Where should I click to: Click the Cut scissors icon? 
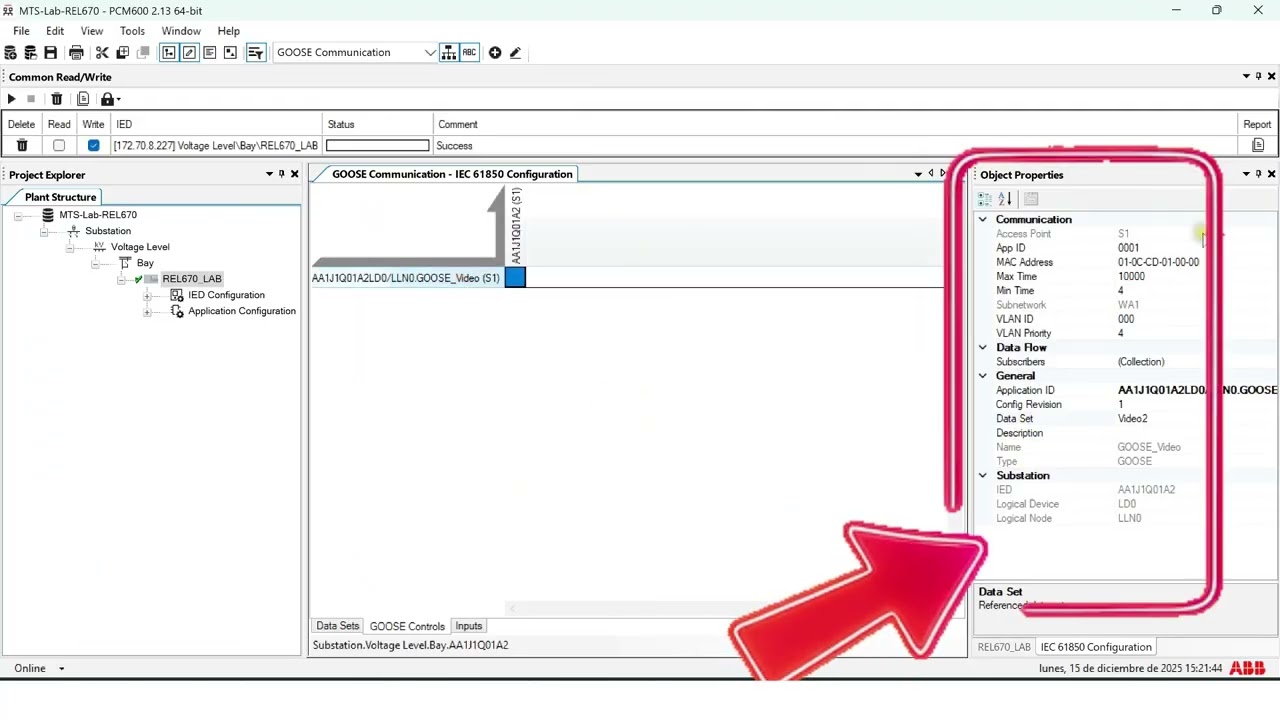click(x=102, y=53)
